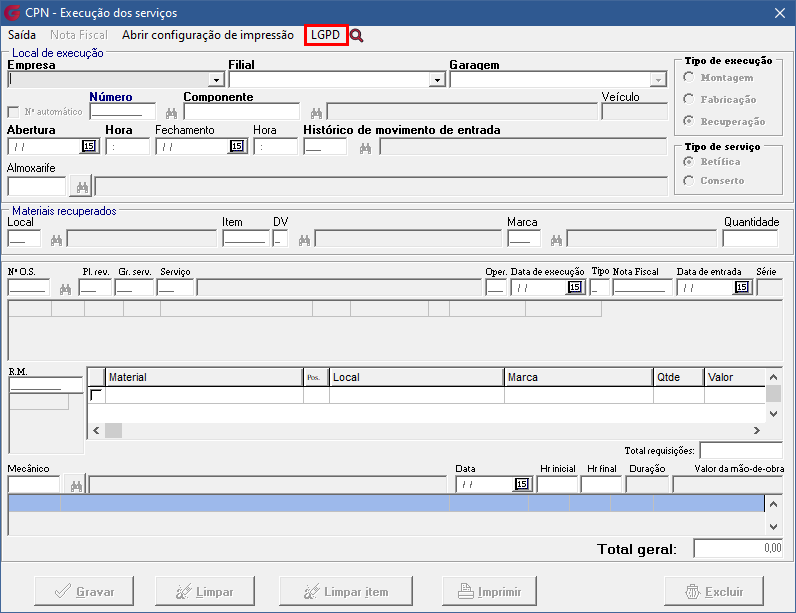
Task: Open Abrir configuração de impressão menu
Action: click(208, 35)
